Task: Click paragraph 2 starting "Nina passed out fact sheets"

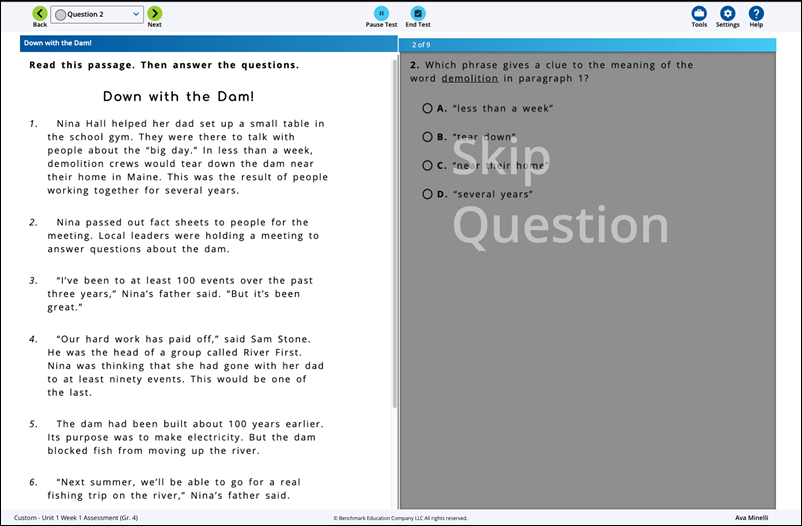Action: tap(183, 235)
